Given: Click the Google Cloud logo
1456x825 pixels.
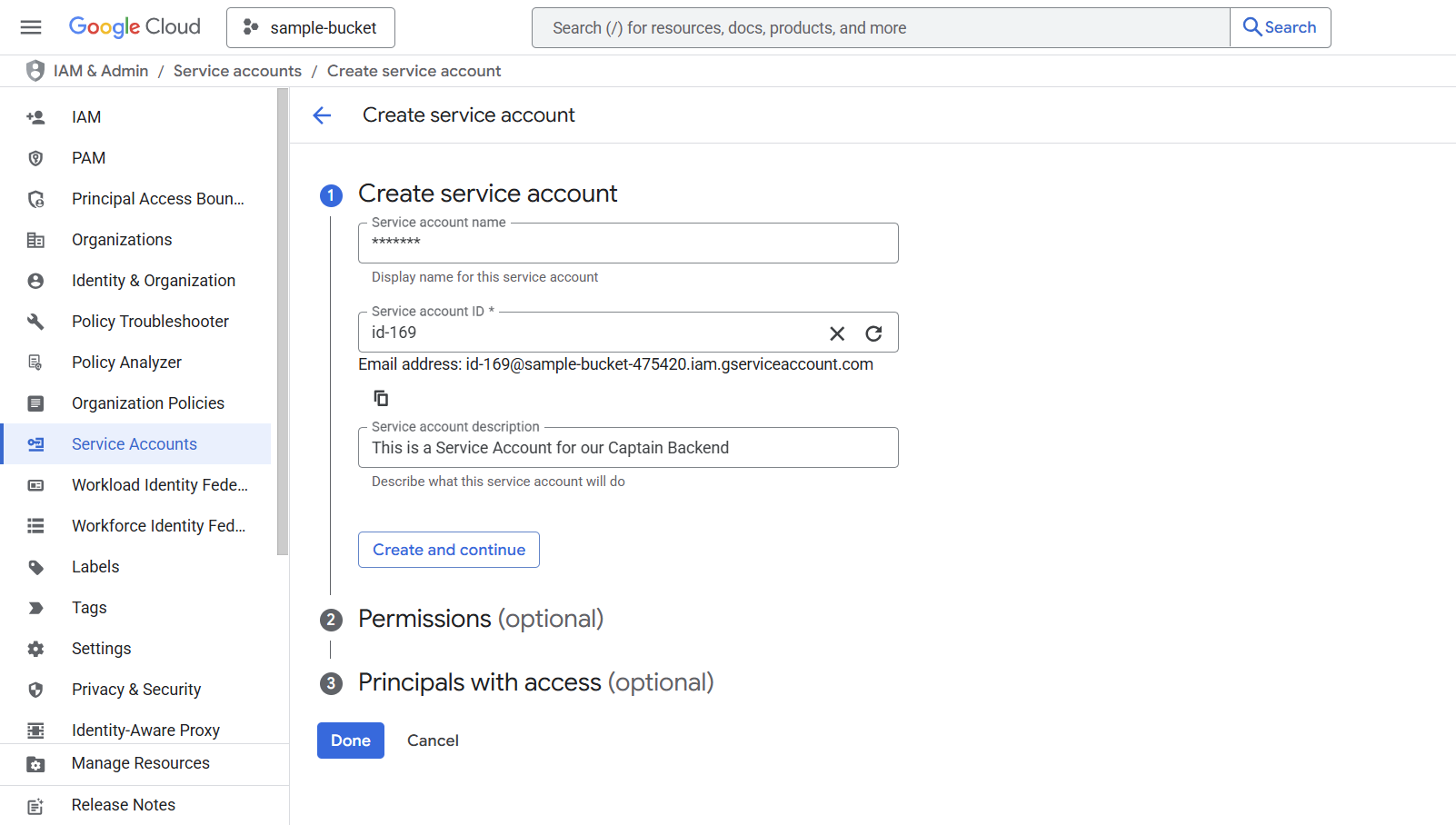Looking at the screenshot, I should [134, 26].
